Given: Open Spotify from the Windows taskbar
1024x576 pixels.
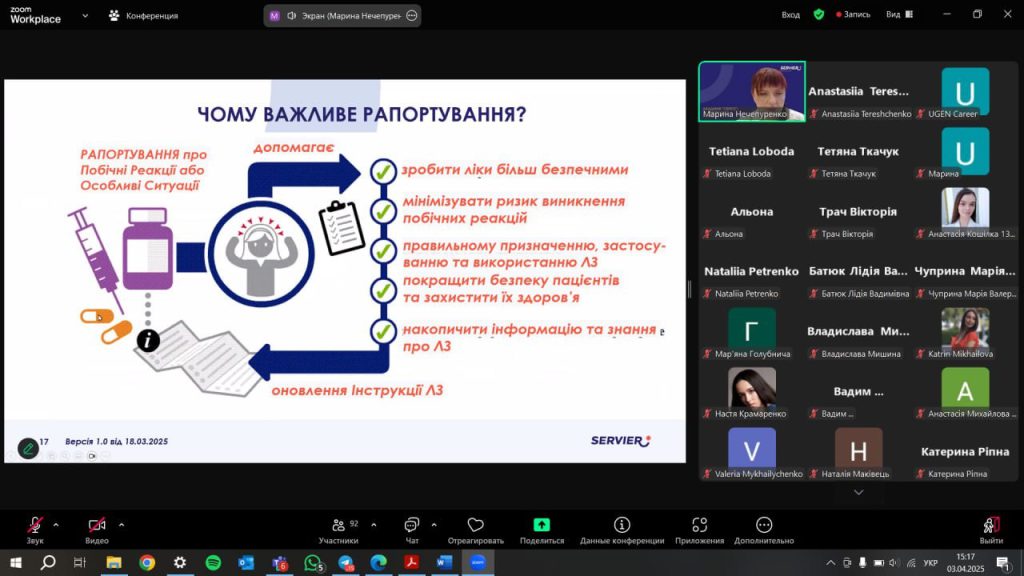Looking at the screenshot, I should [213, 562].
